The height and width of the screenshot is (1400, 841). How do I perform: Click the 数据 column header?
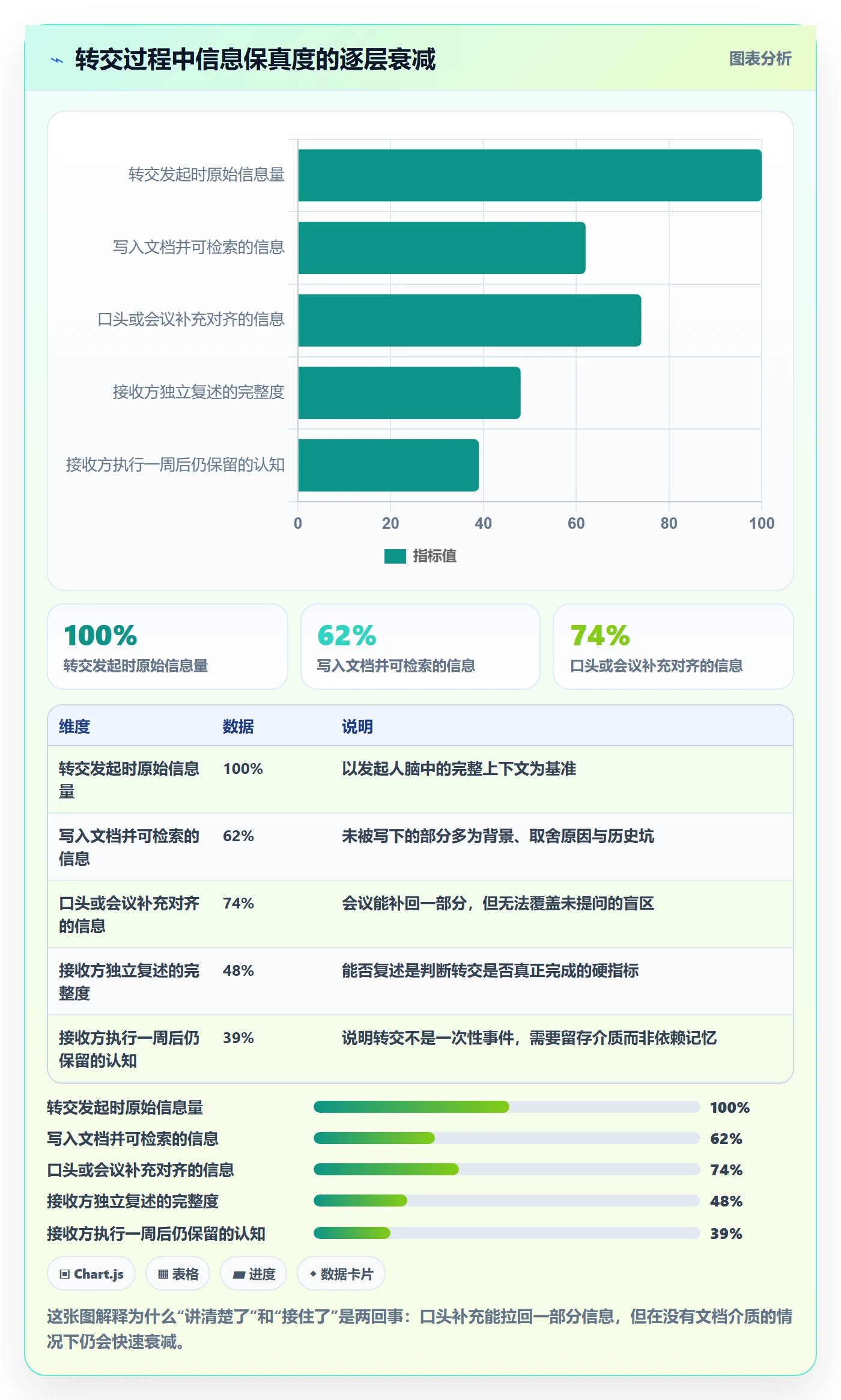pyautogui.click(x=238, y=726)
